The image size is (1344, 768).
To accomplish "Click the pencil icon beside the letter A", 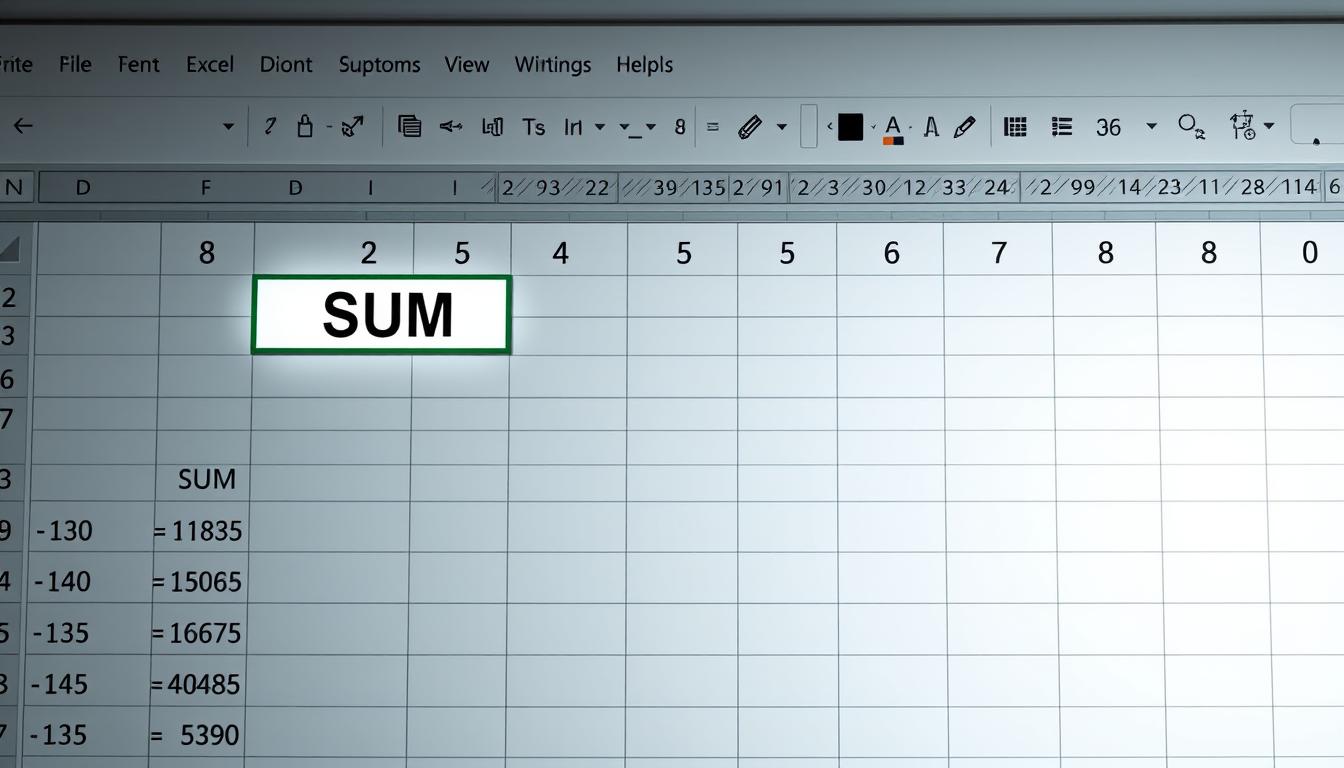I will tap(964, 127).
